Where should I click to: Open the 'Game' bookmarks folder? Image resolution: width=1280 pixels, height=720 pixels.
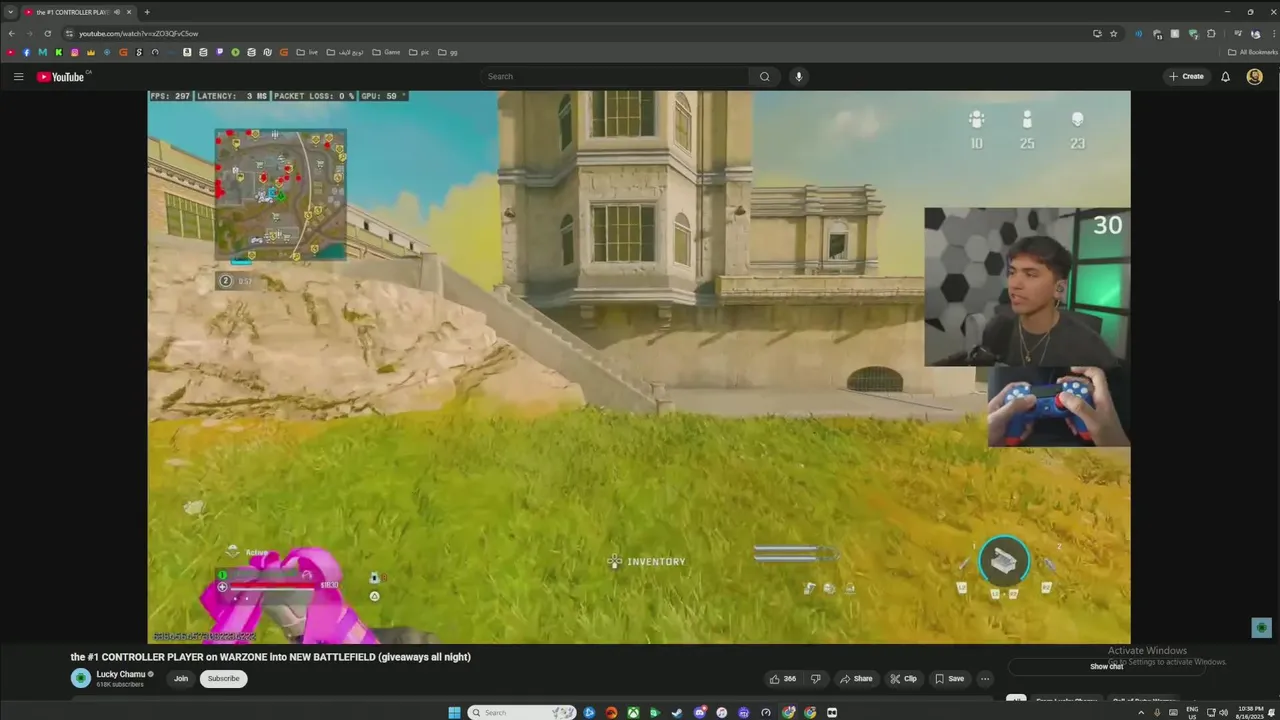click(x=386, y=52)
